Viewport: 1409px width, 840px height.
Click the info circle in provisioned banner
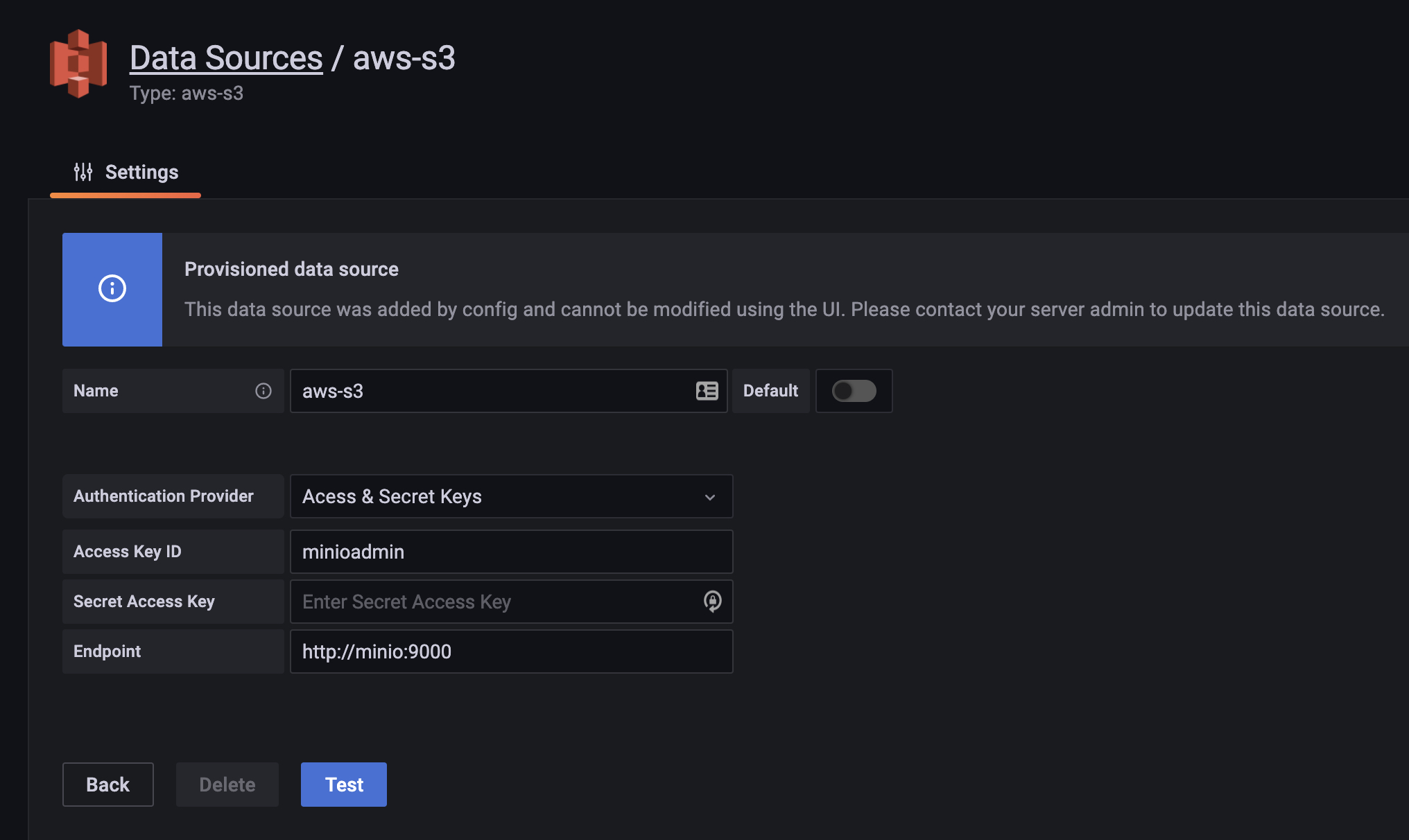pos(112,288)
